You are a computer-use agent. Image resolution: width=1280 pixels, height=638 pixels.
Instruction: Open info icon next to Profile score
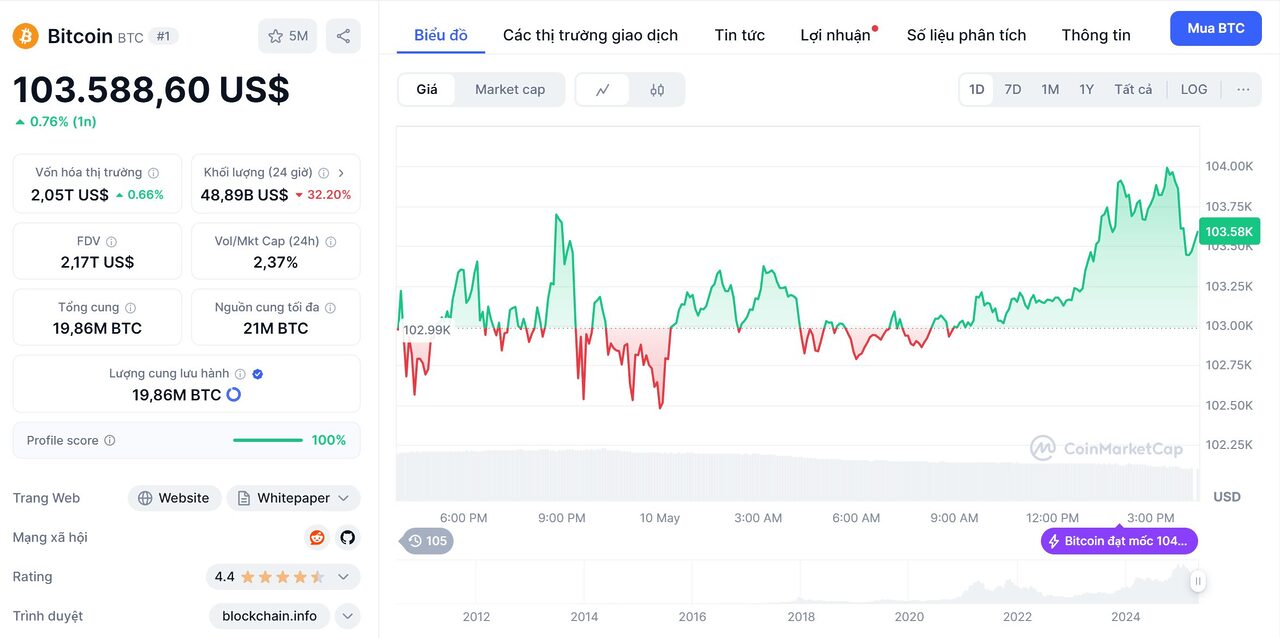[x=110, y=441]
